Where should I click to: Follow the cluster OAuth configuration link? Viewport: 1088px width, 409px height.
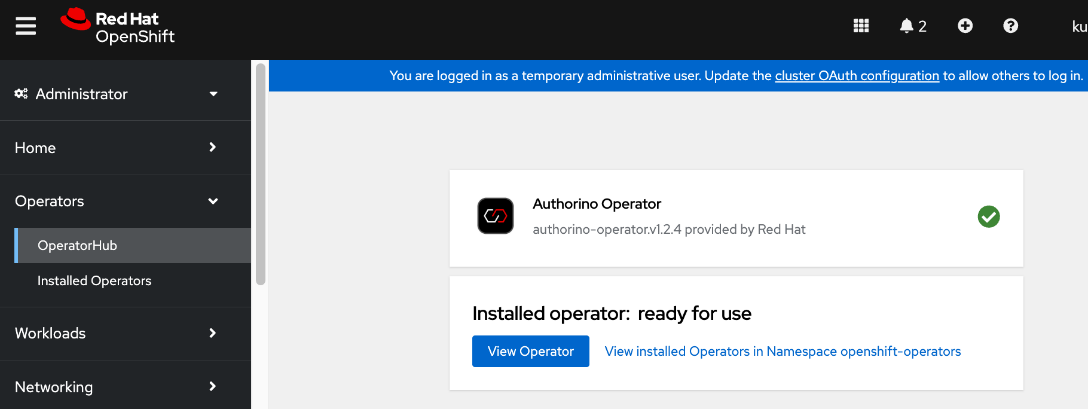pos(857,76)
